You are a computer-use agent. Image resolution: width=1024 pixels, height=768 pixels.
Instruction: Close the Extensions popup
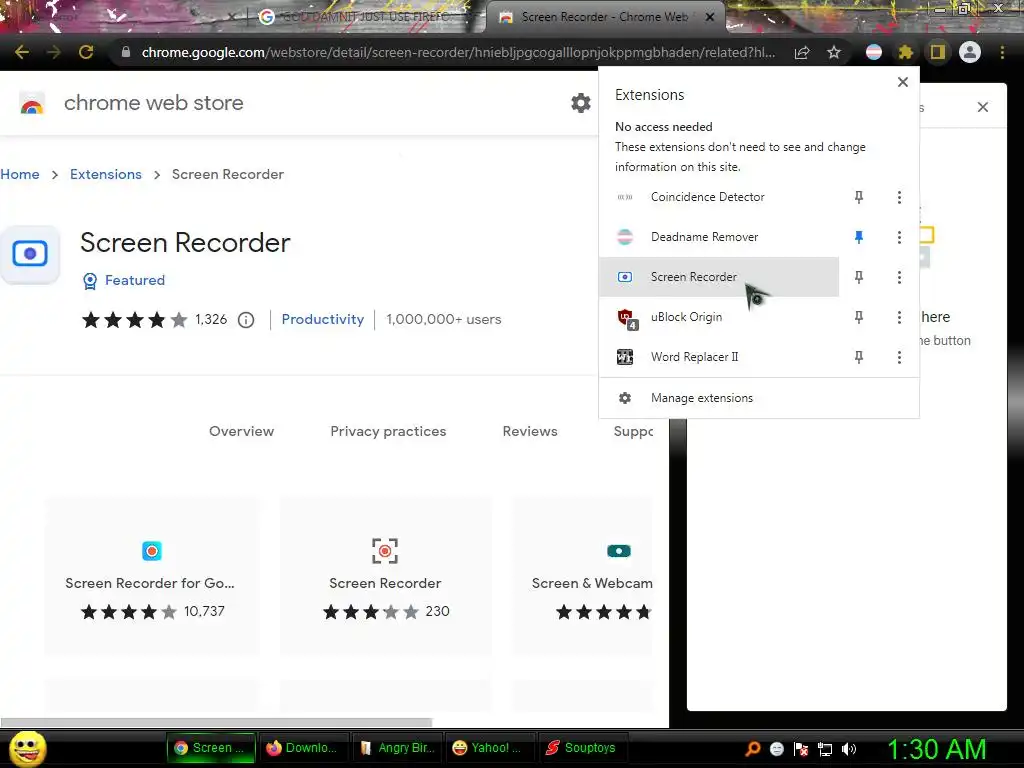(903, 82)
